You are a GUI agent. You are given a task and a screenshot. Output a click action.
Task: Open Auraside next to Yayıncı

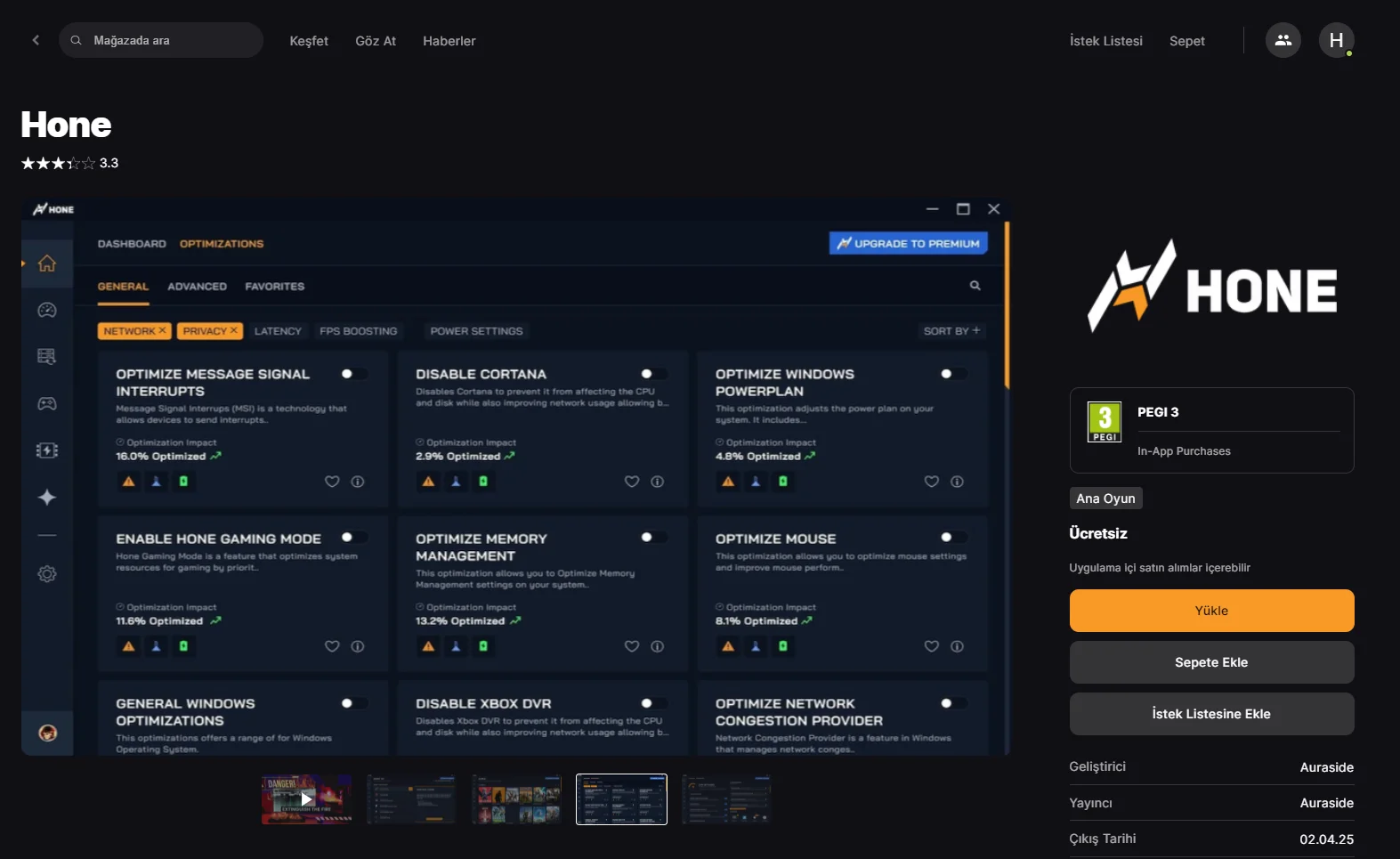point(1327,803)
